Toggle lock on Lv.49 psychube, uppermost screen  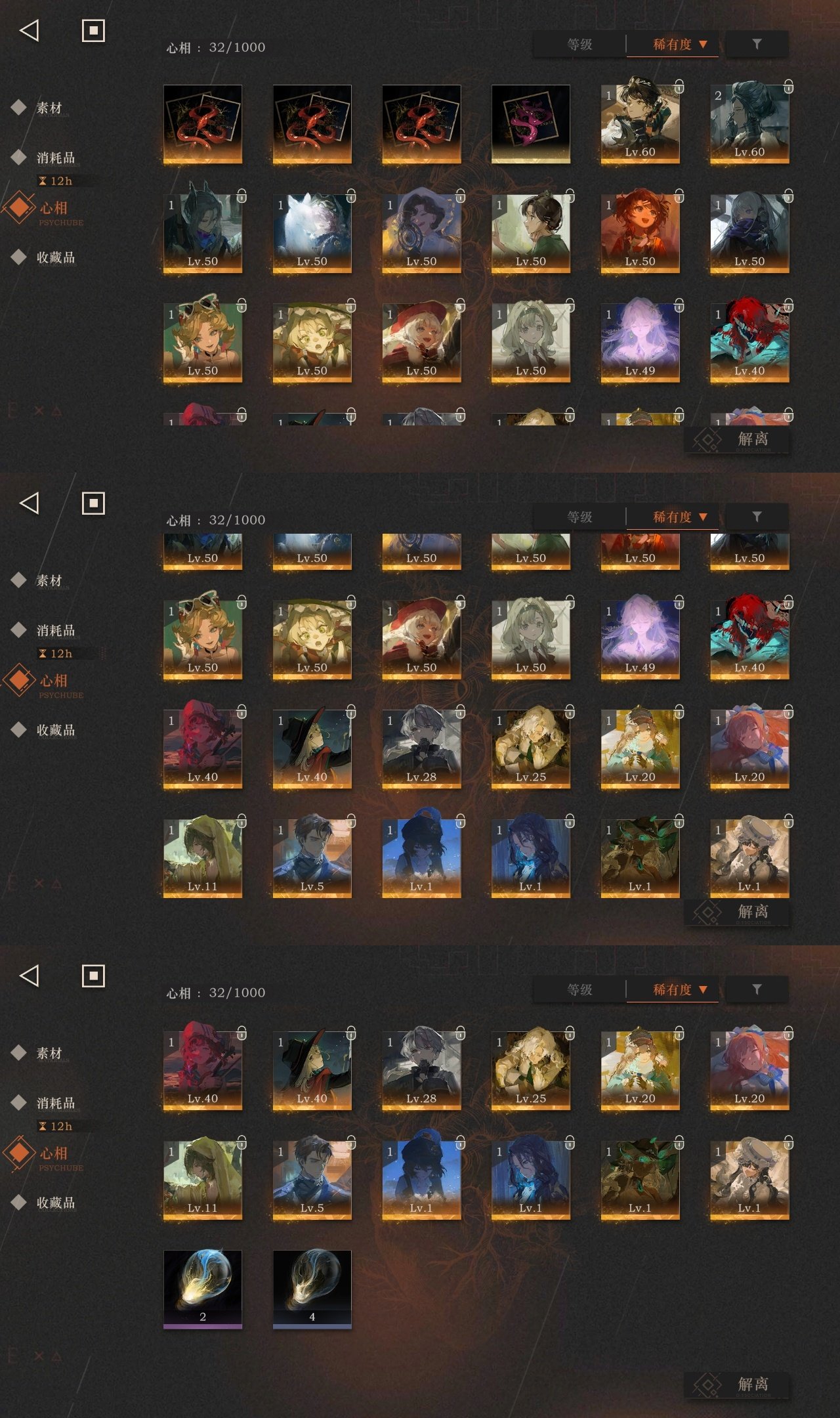point(679,305)
